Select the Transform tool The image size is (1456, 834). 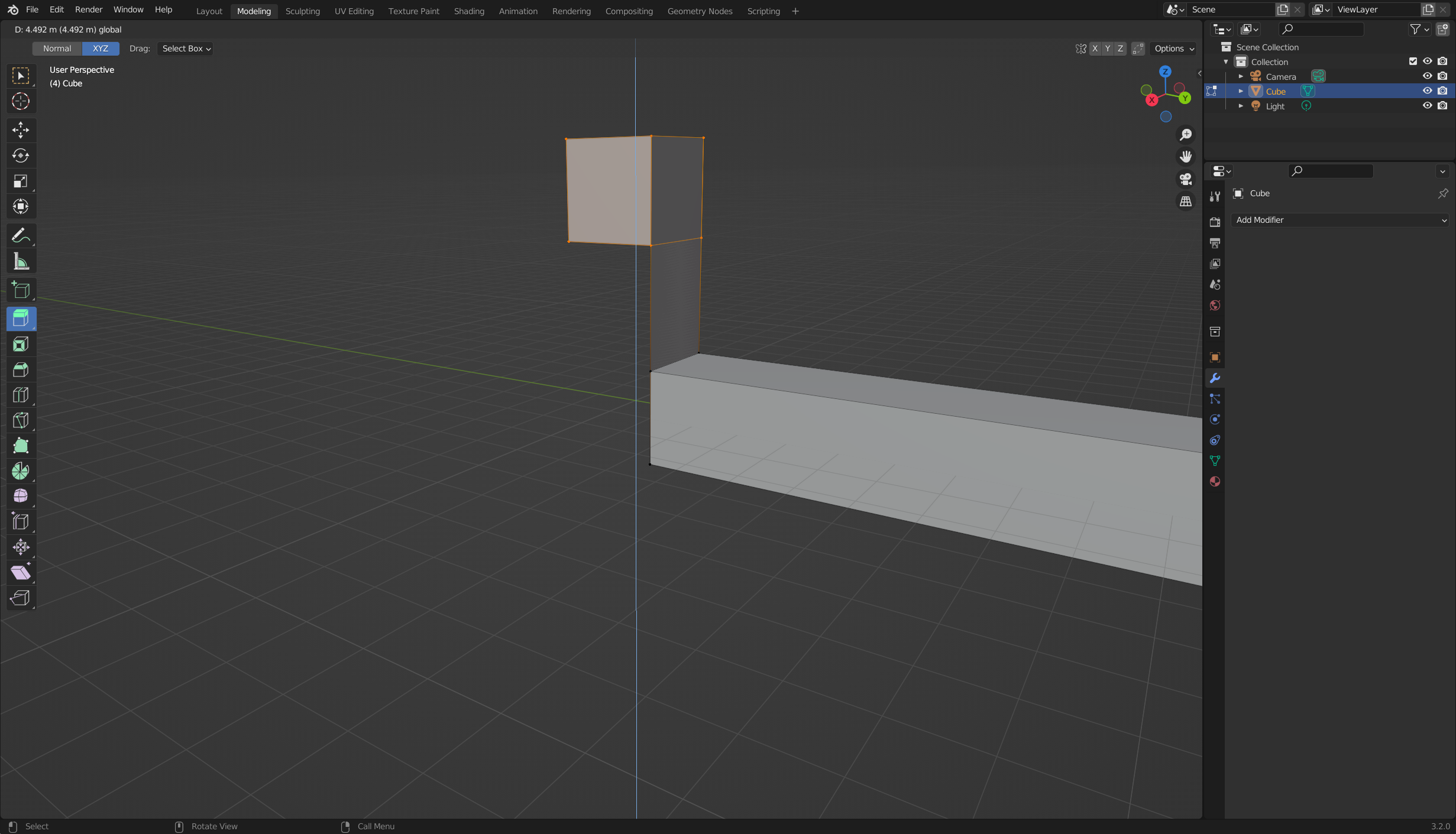(x=21, y=206)
